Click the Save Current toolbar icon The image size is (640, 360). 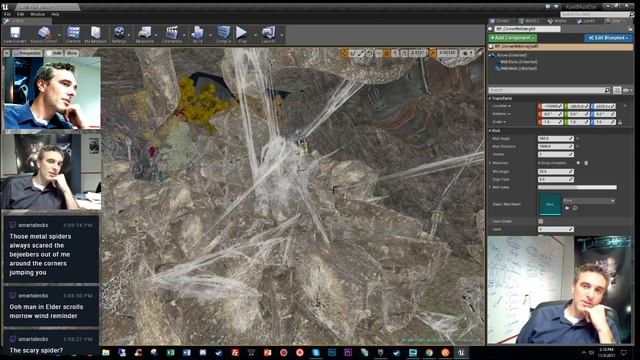coord(15,34)
